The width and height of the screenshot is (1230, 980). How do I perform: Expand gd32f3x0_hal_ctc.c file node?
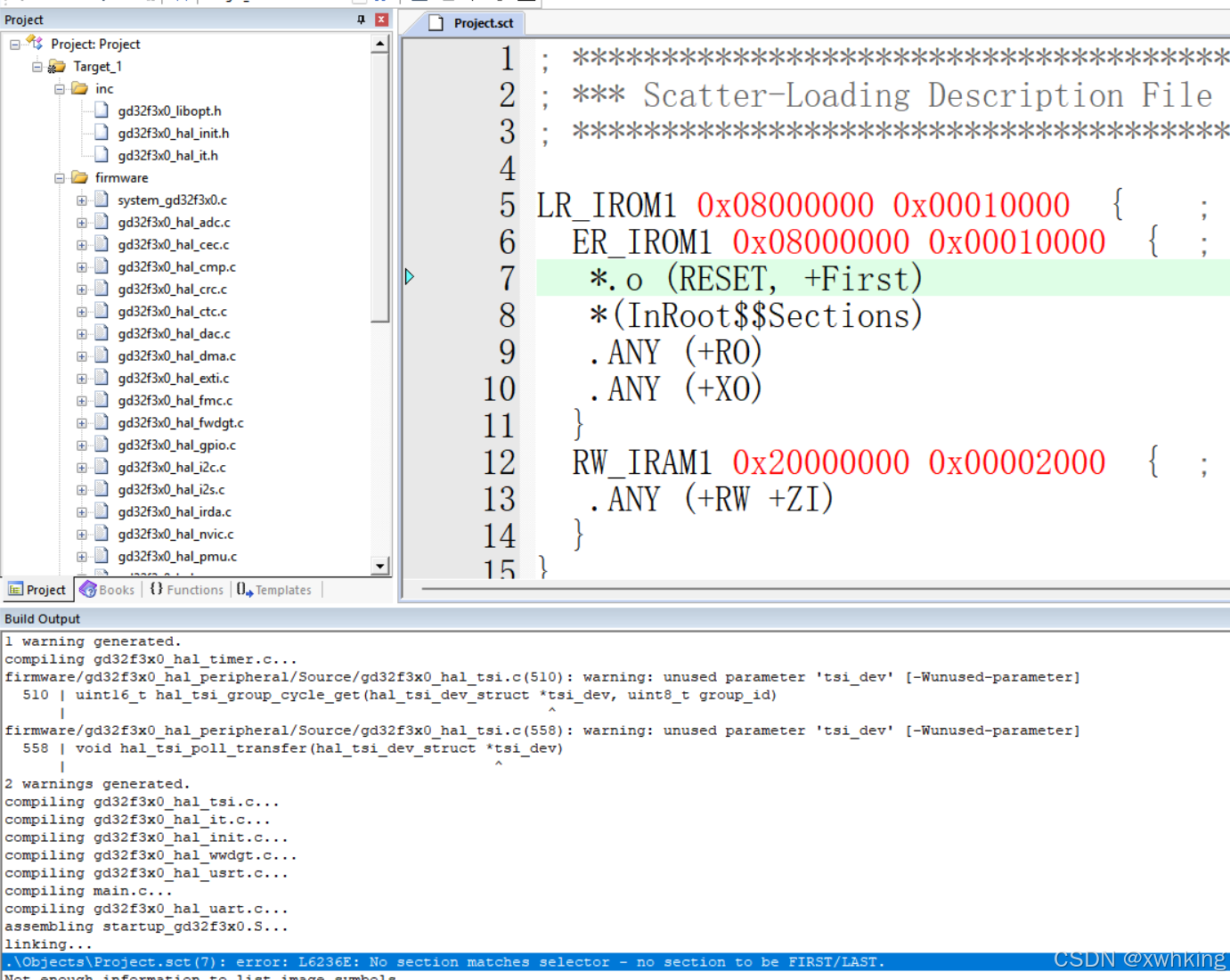coord(82,312)
